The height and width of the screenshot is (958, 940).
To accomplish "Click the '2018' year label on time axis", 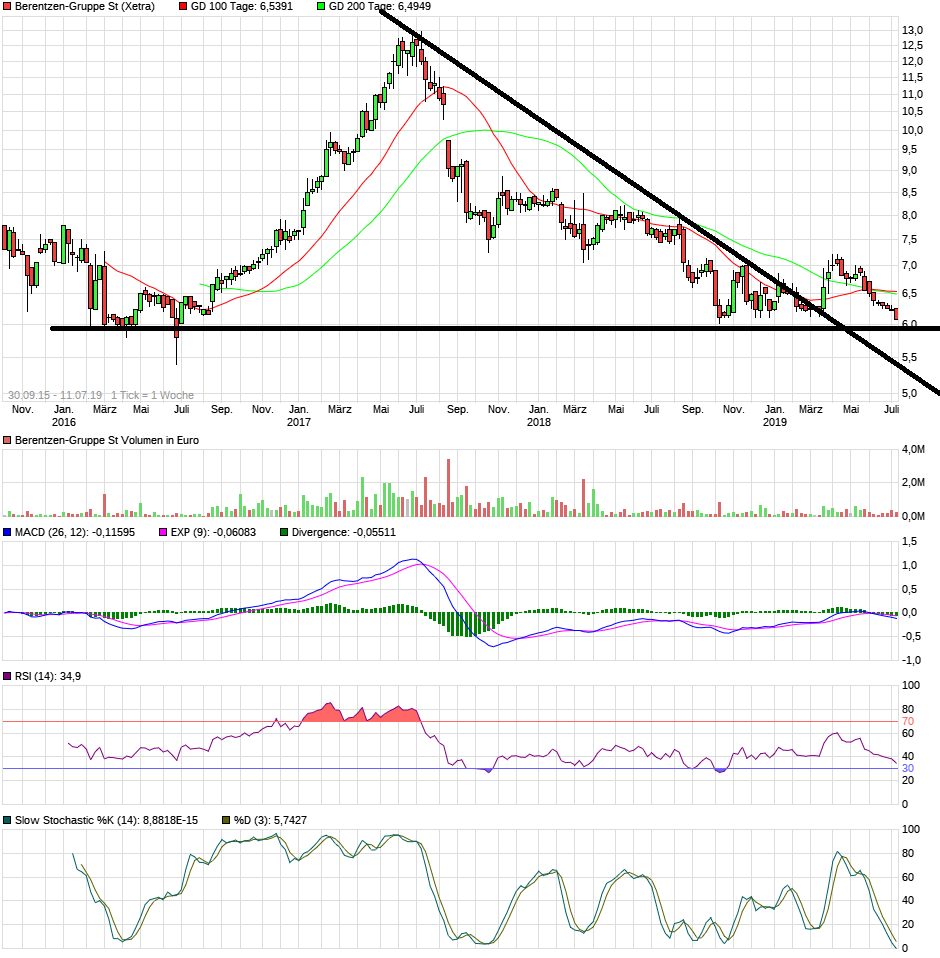I will coord(539,422).
